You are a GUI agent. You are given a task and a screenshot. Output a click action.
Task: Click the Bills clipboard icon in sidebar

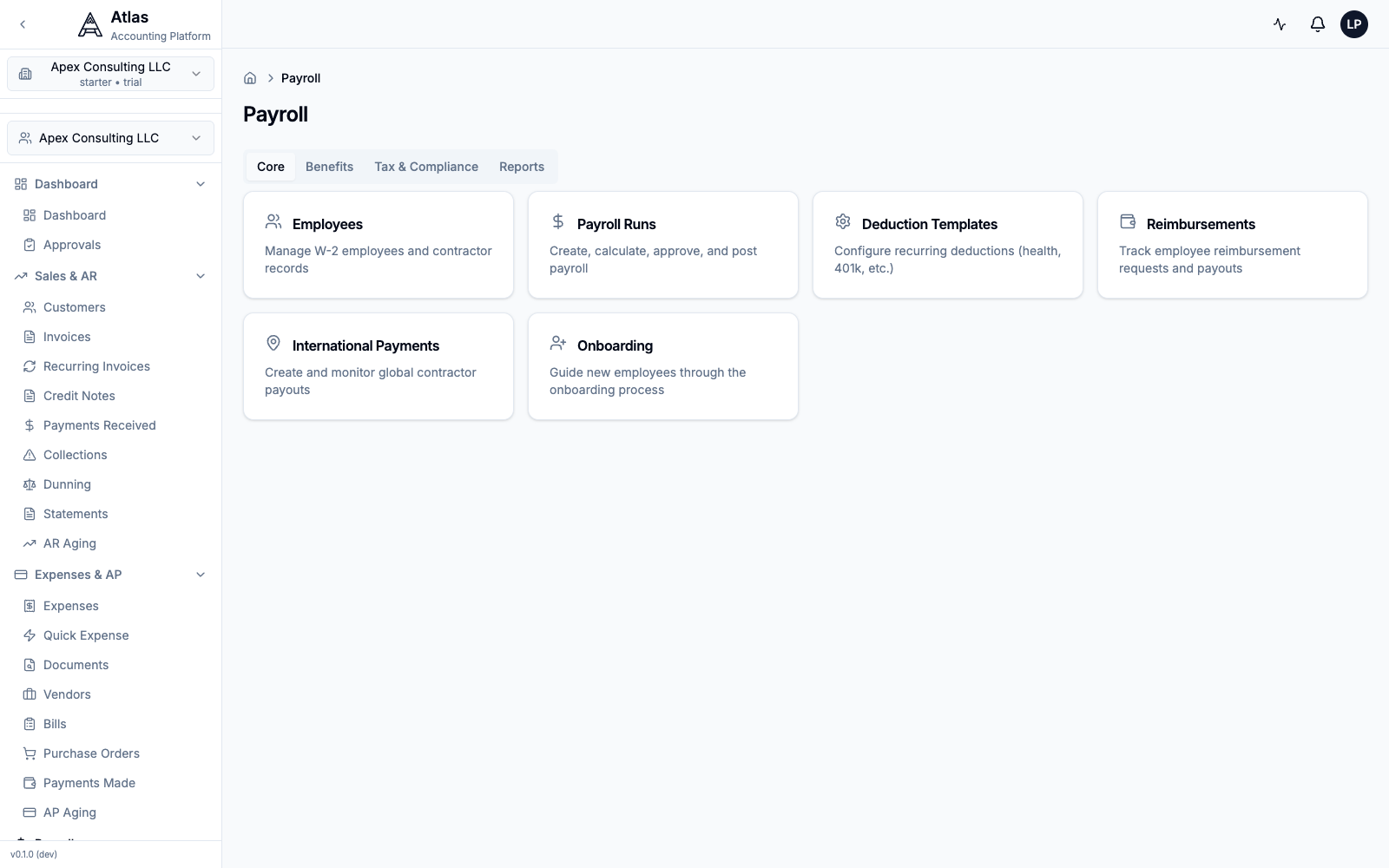[x=30, y=724]
